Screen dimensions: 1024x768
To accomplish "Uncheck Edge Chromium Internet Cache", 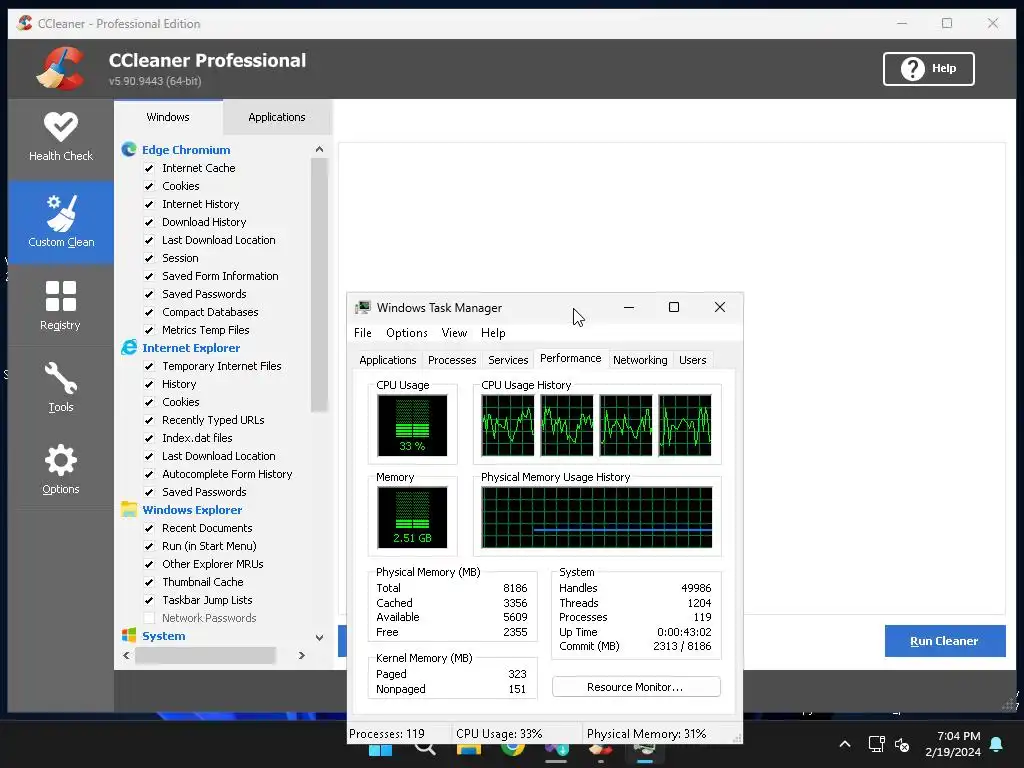I will point(149,168).
